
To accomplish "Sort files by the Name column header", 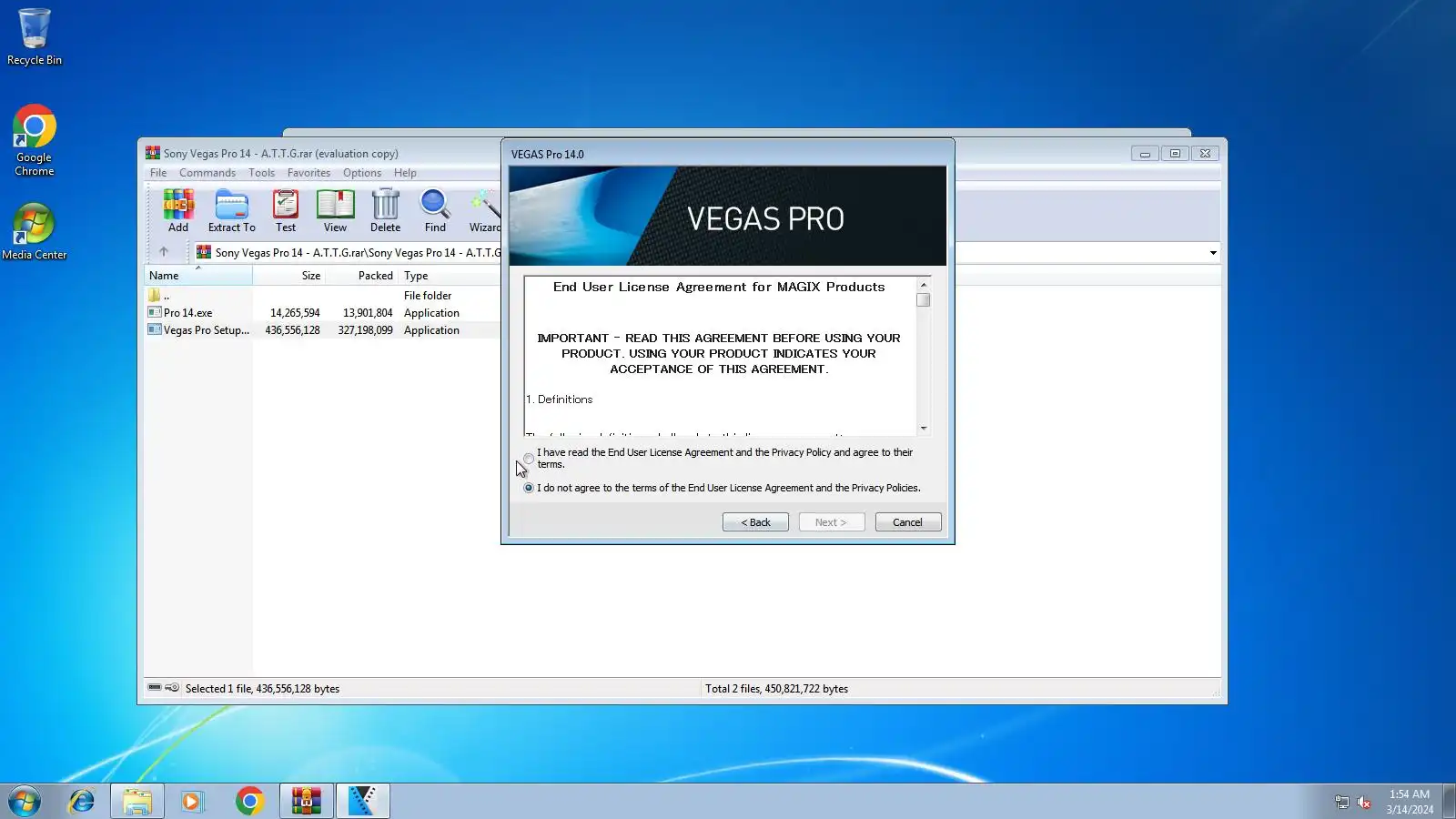I will tap(198, 276).
